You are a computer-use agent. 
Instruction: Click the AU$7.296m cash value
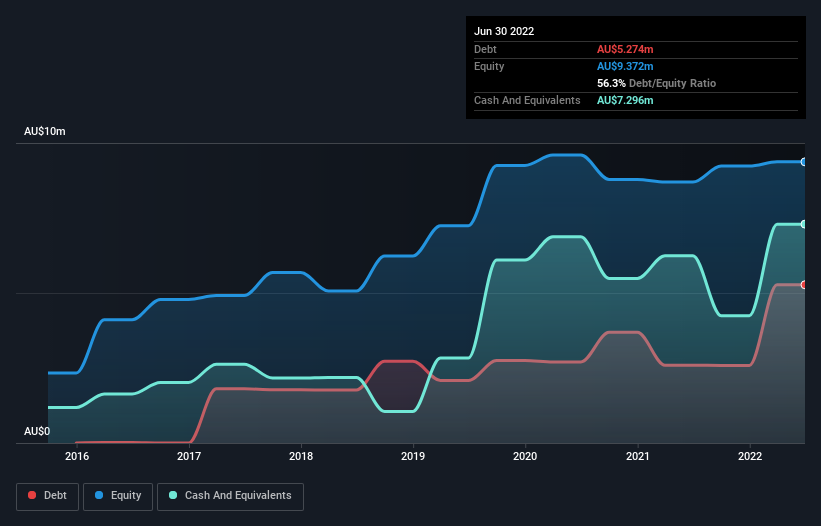pyautogui.click(x=625, y=100)
